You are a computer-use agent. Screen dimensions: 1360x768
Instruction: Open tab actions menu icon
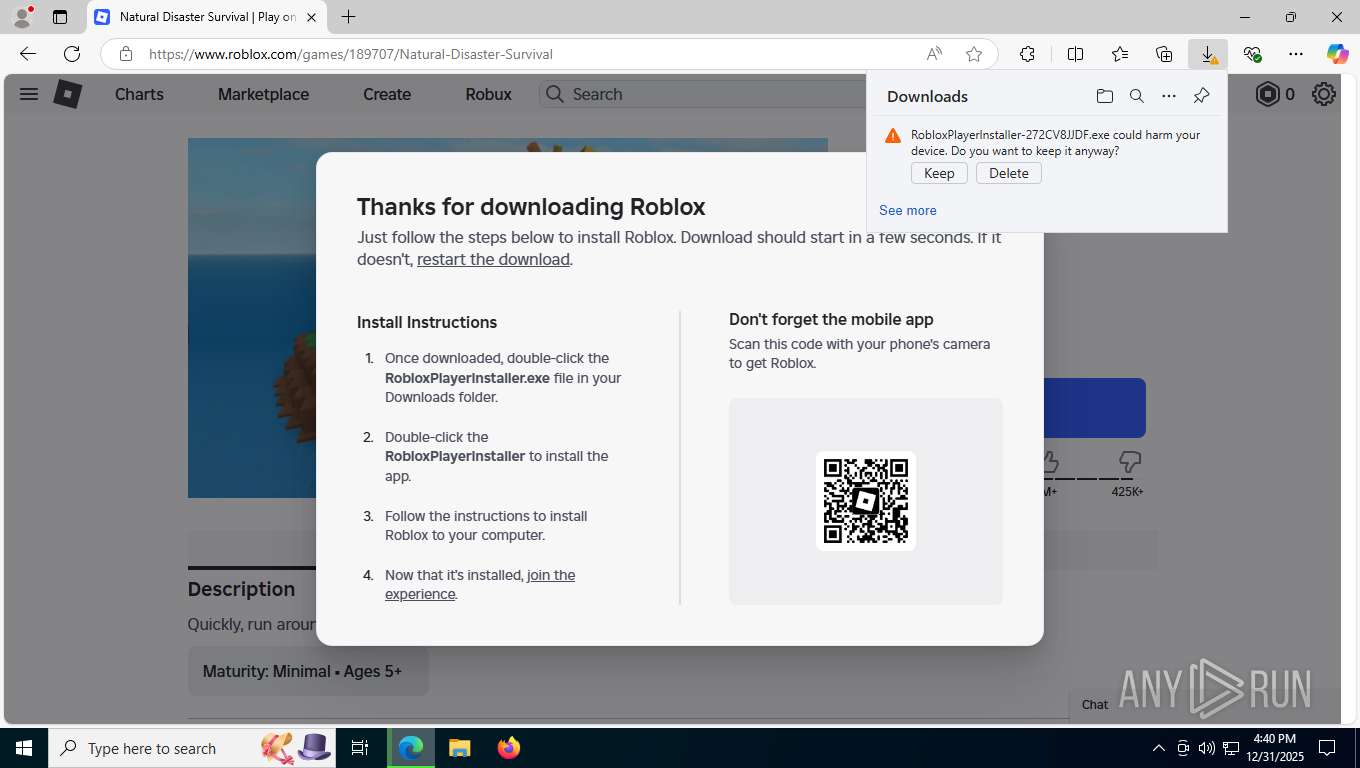coord(60,17)
